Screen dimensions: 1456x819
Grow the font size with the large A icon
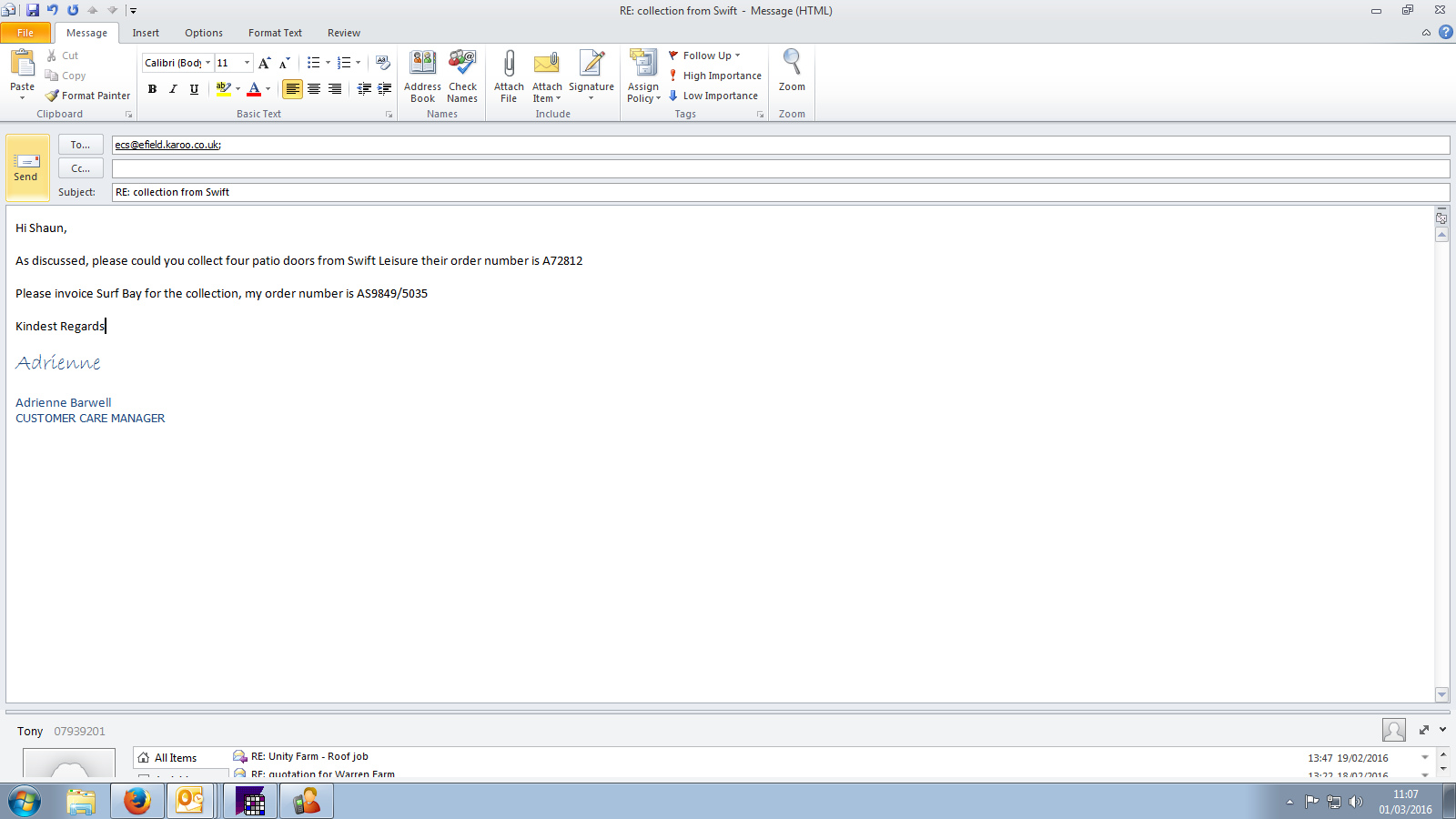[264, 63]
